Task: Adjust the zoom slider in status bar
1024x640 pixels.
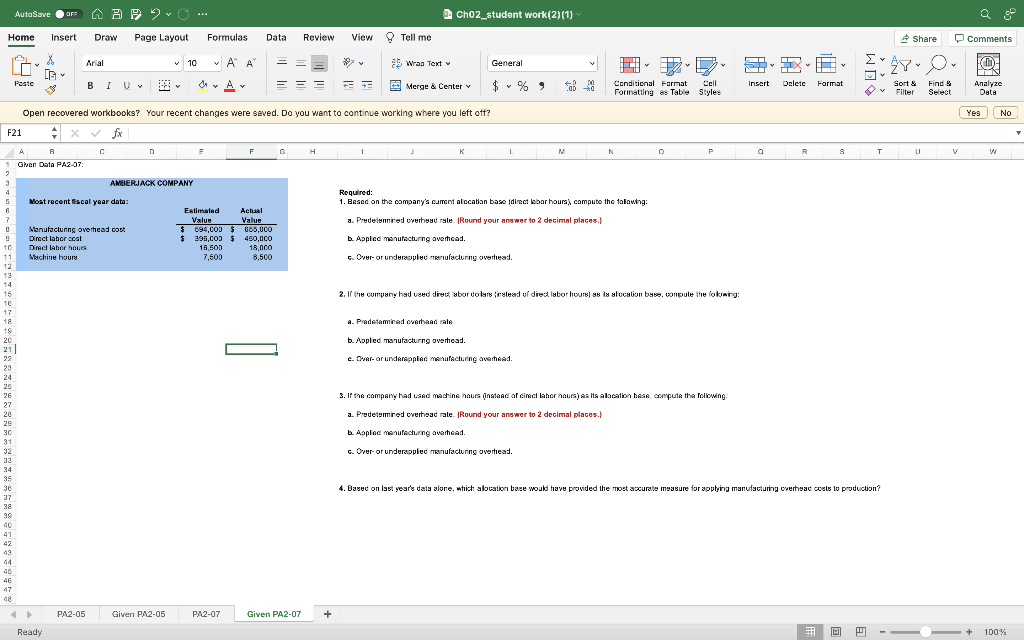Action: (x=925, y=632)
